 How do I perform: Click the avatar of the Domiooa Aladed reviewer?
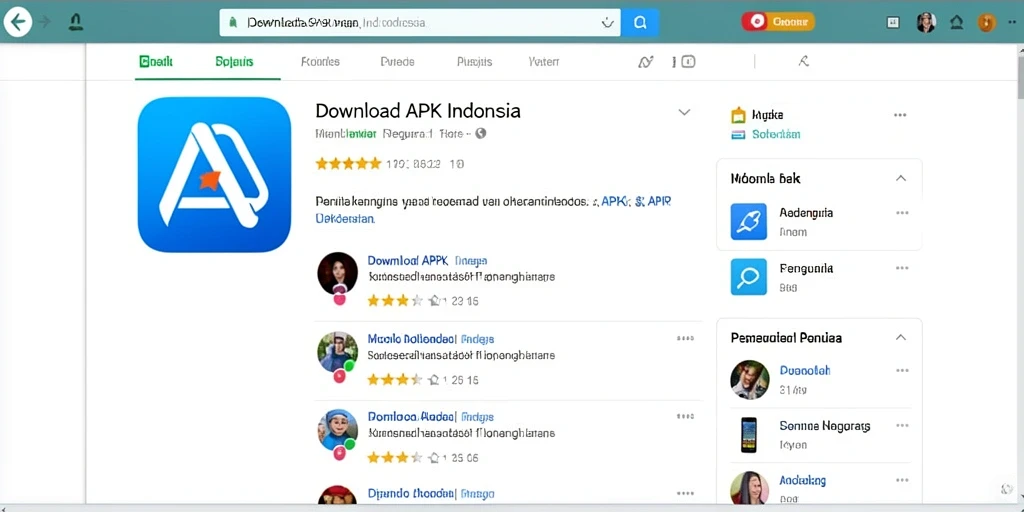pyautogui.click(x=338, y=430)
